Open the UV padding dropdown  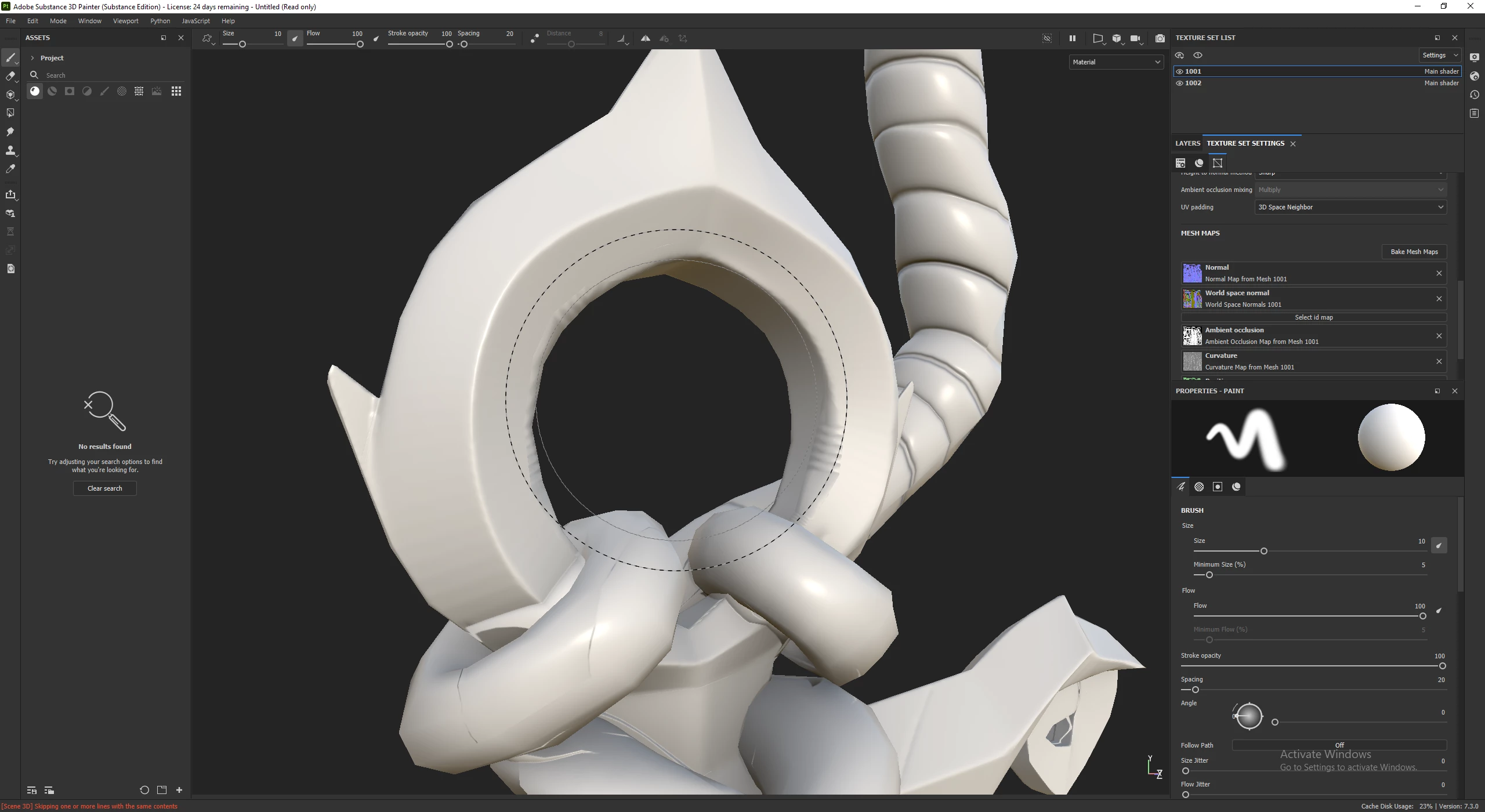coord(1350,207)
